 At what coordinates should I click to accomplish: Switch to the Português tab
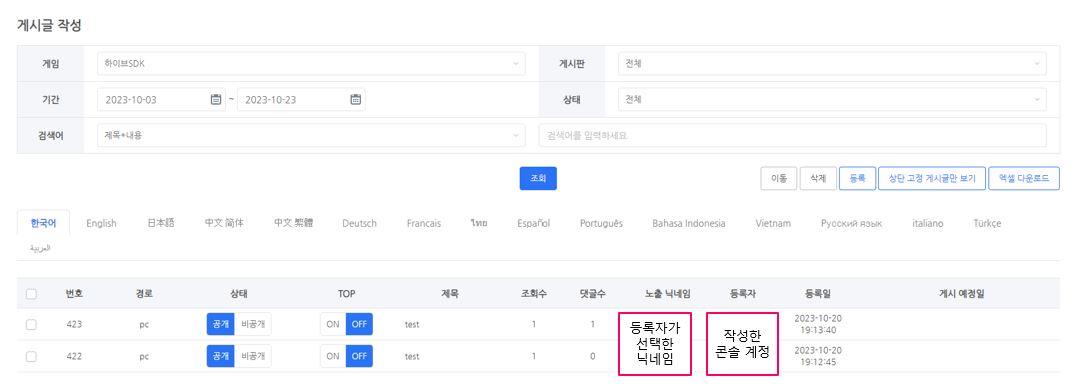(x=601, y=223)
